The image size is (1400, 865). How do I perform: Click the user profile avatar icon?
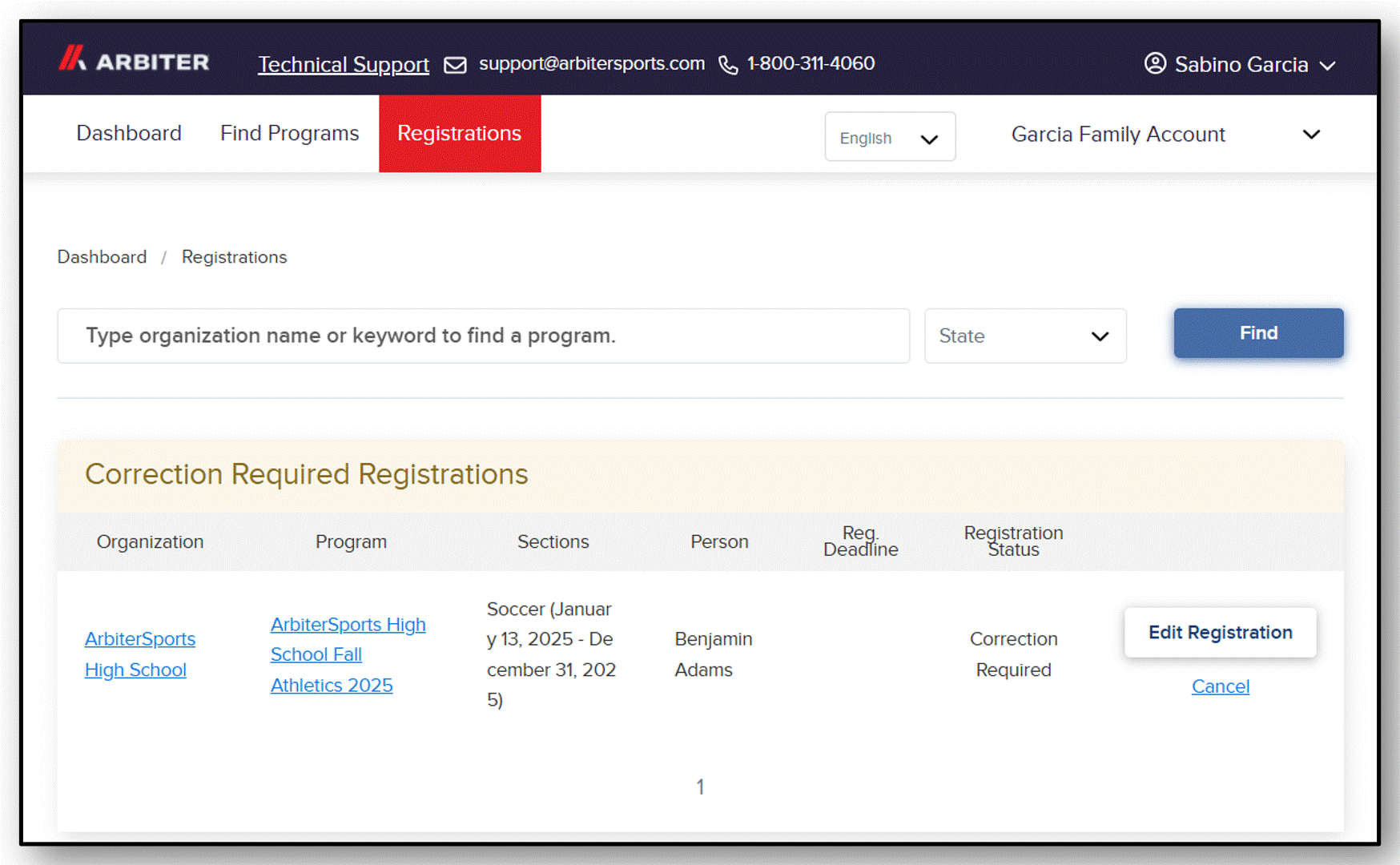click(x=1155, y=63)
